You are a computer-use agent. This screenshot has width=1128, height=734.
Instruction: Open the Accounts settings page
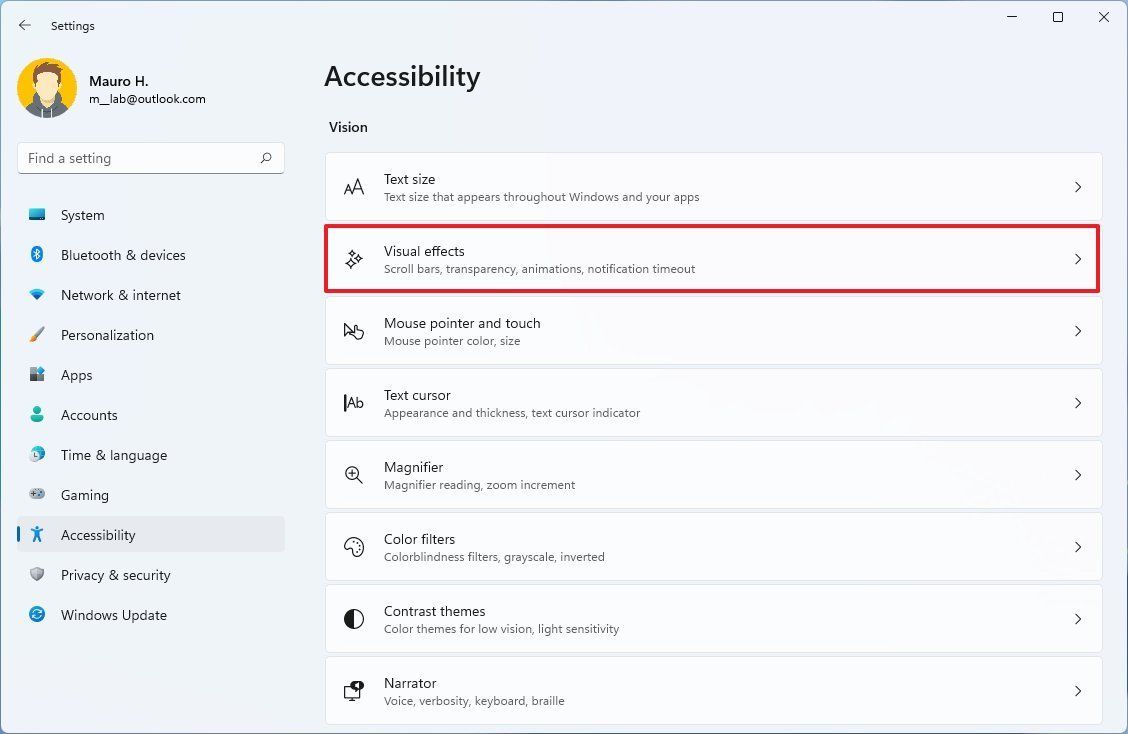(x=89, y=415)
